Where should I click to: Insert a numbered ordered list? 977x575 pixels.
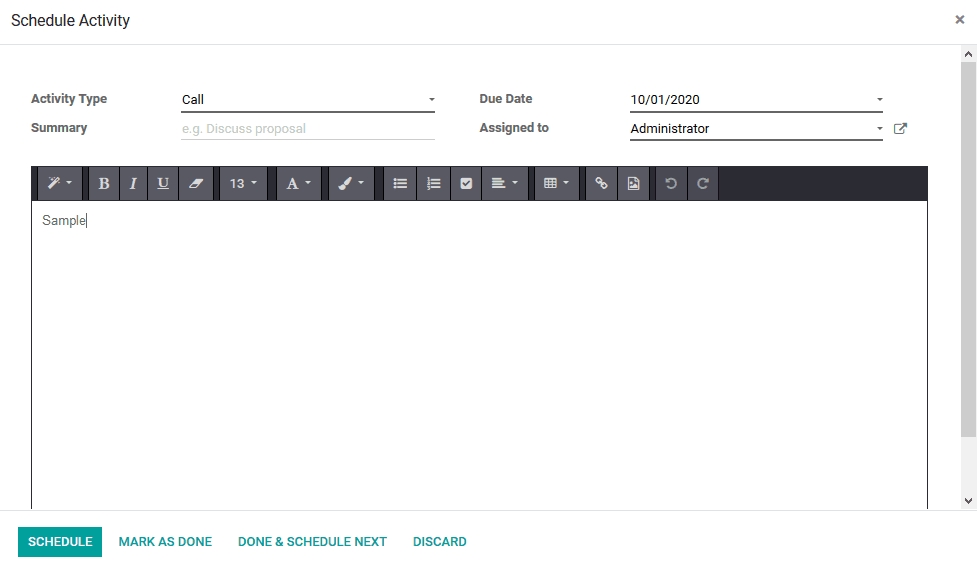(x=433, y=184)
